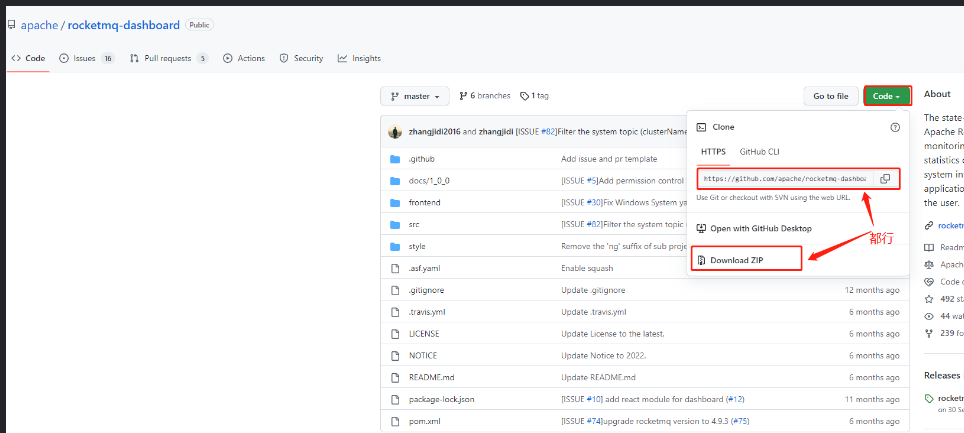This screenshot has width=964, height=433.
Task: Open the pom.xml file
Action: [x=424, y=421]
